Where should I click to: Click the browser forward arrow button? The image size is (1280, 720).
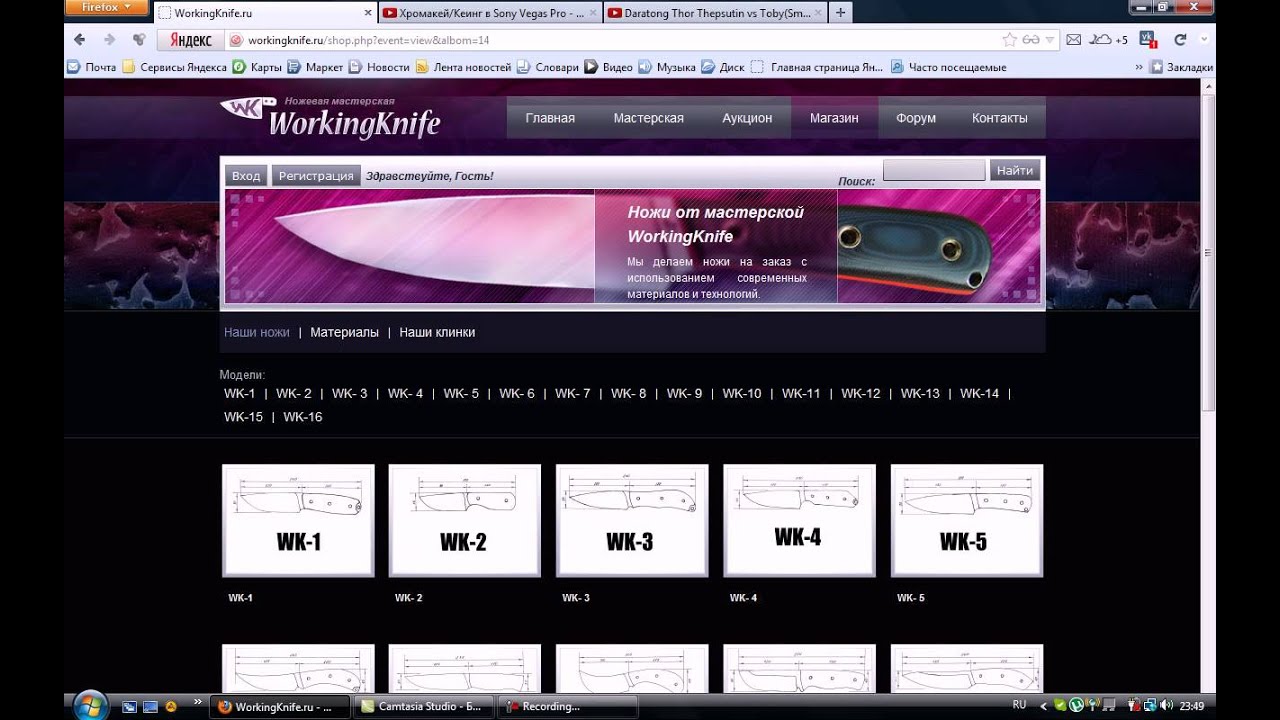click(109, 40)
